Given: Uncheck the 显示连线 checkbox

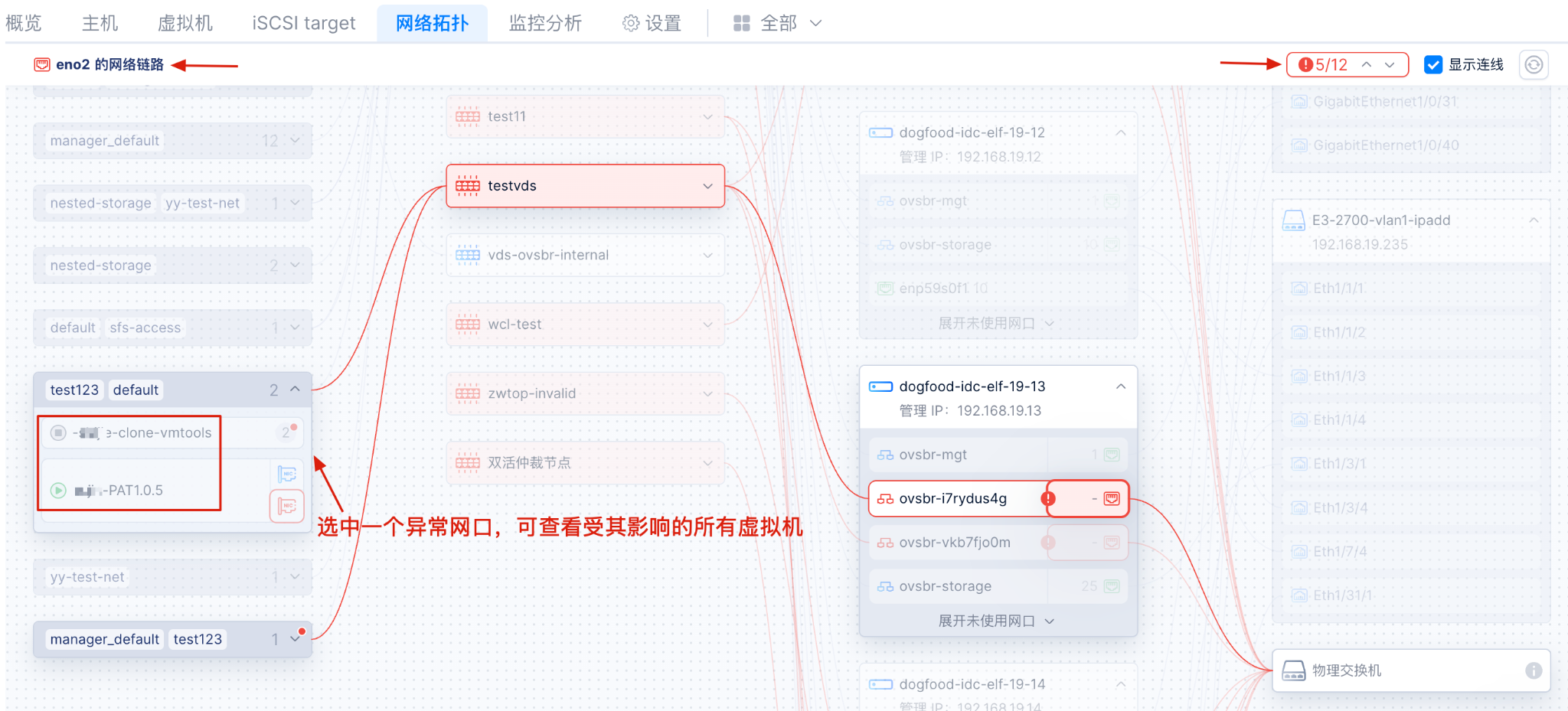Looking at the screenshot, I should (1433, 65).
